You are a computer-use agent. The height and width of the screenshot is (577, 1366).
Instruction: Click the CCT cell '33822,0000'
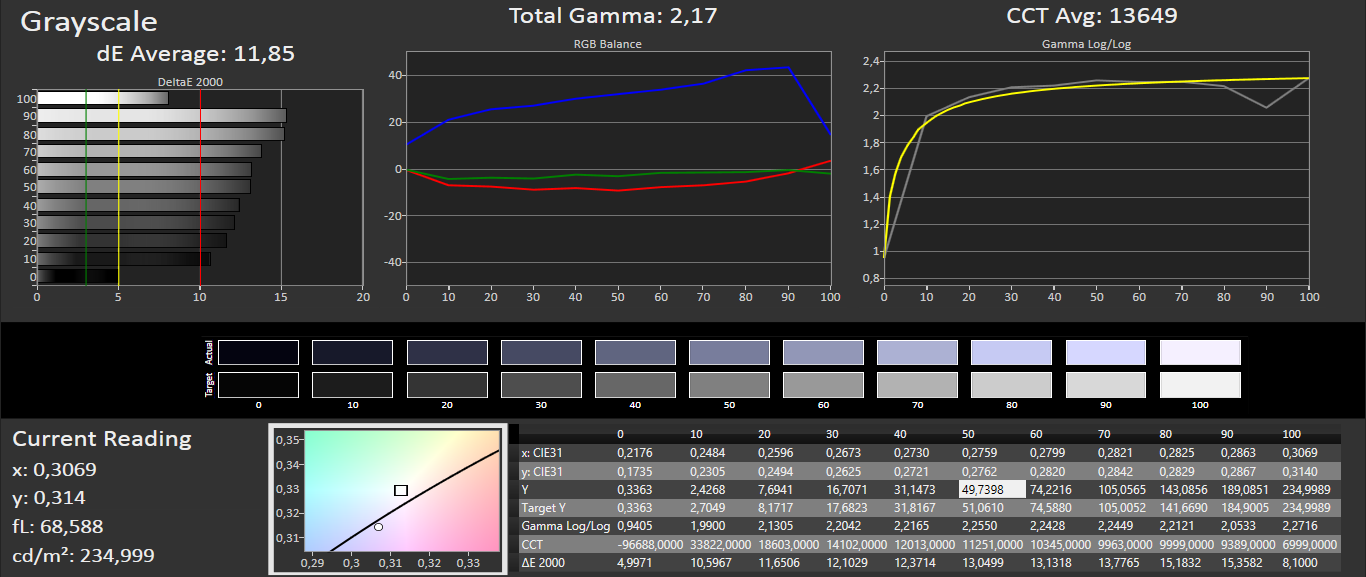(x=722, y=544)
